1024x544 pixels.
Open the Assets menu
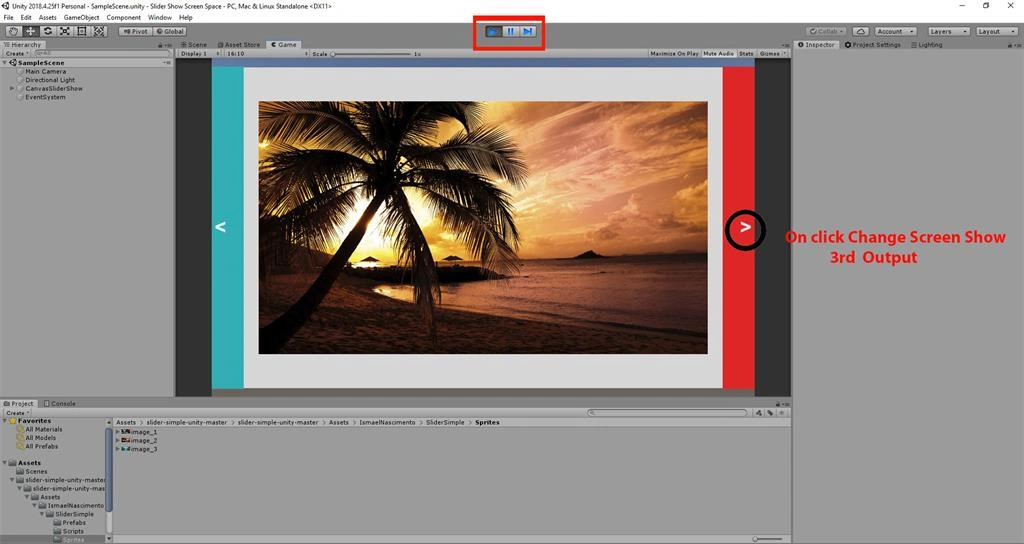tap(48, 18)
